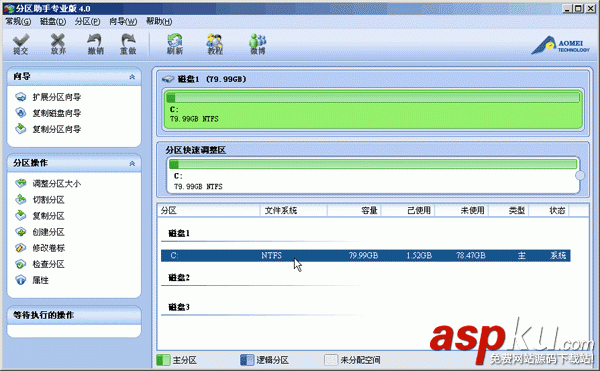Click the 切割分区 icon
Viewport: 600px width, 371px height.
pyautogui.click(x=21, y=200)
